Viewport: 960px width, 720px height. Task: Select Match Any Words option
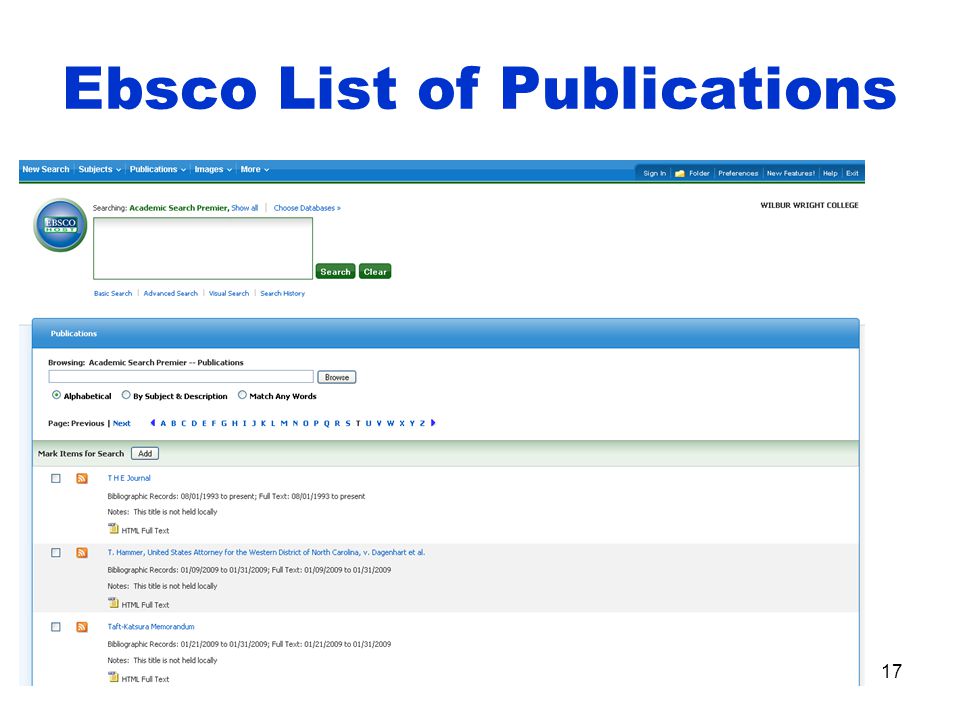(242, 396)
